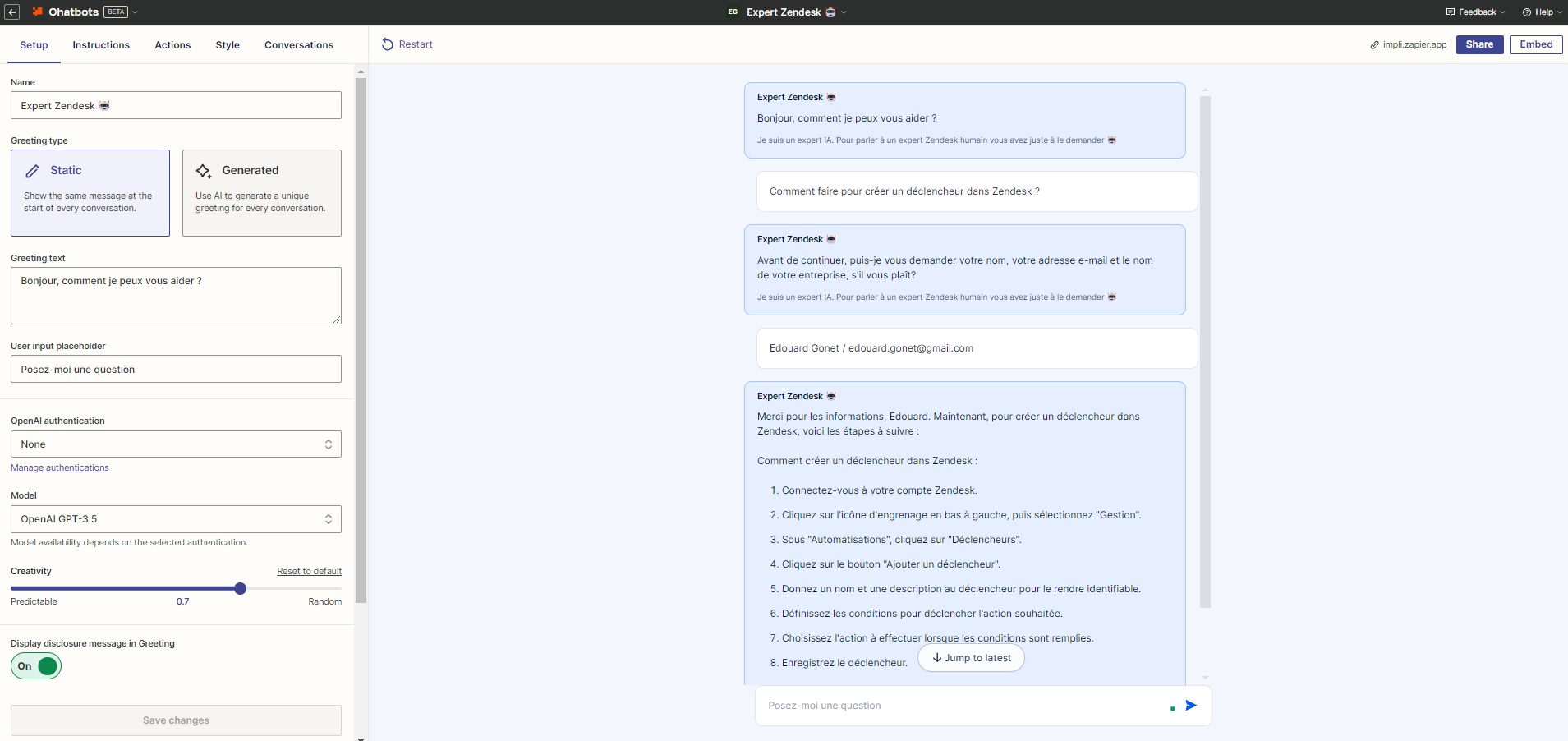Click the 0.7 creativity value label

182,601
